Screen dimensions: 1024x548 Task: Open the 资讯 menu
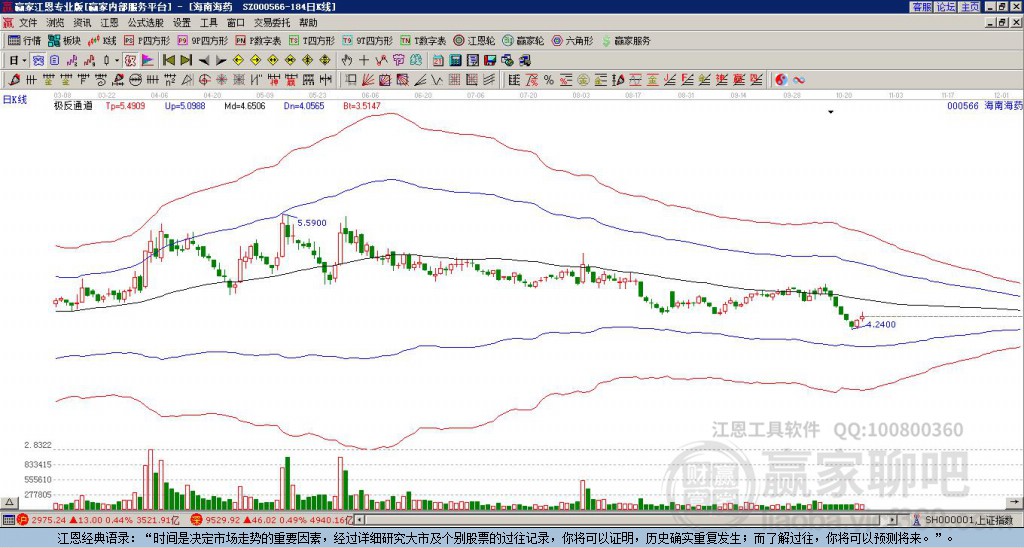(x=82, y=23)
